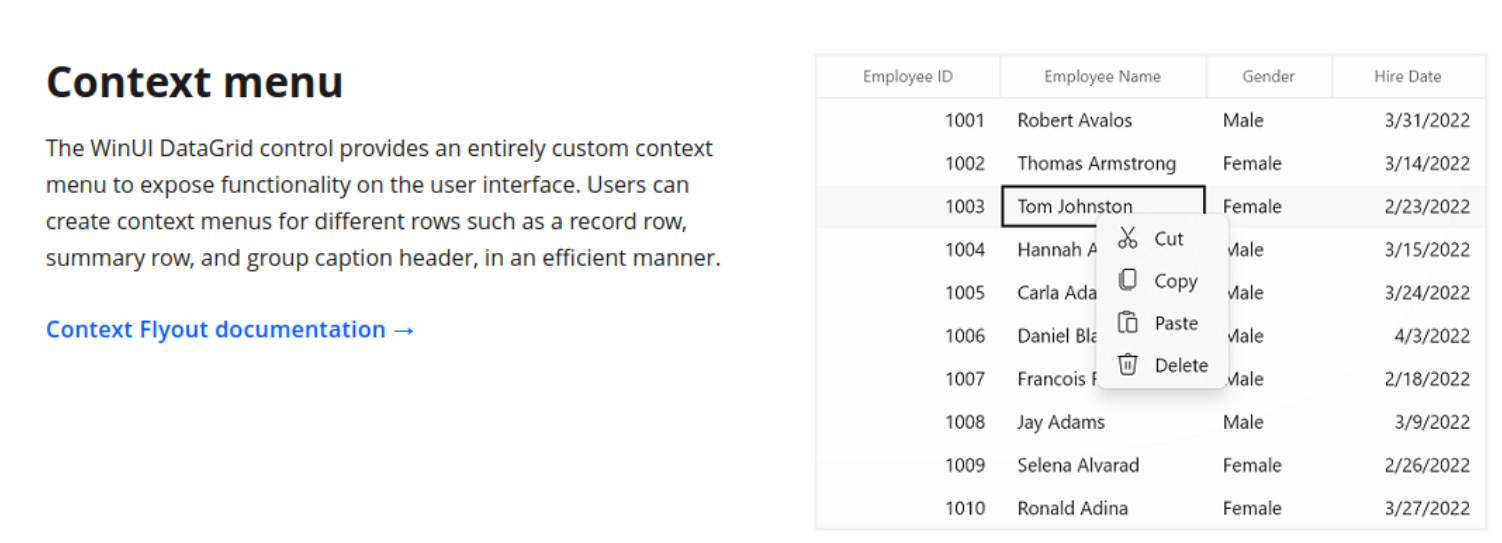Click the Employee ID column header
The width and height of the screenshot is (1502, 543).
click(x=907, y=77)
